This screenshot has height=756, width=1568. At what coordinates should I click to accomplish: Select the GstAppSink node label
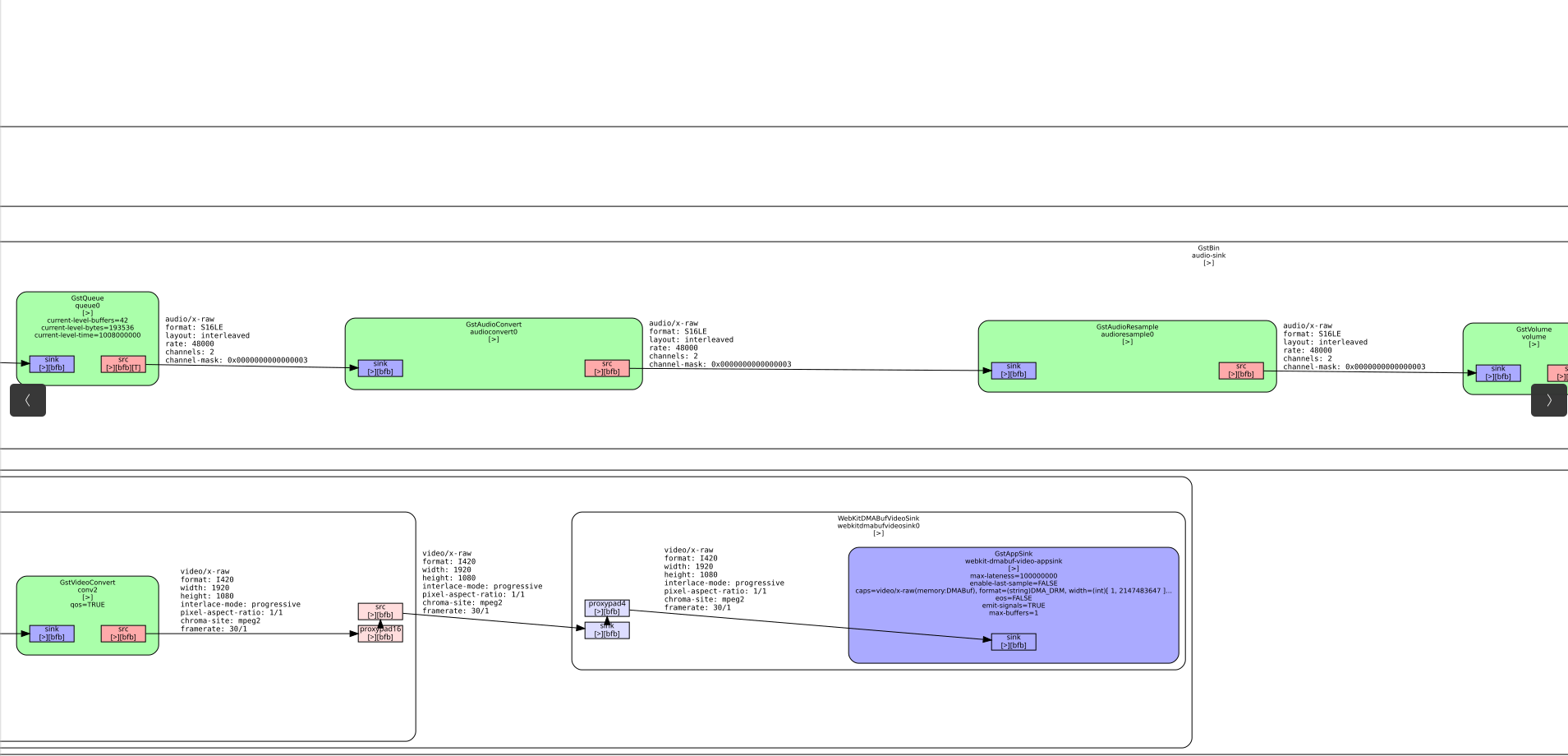coord(1014,554)
